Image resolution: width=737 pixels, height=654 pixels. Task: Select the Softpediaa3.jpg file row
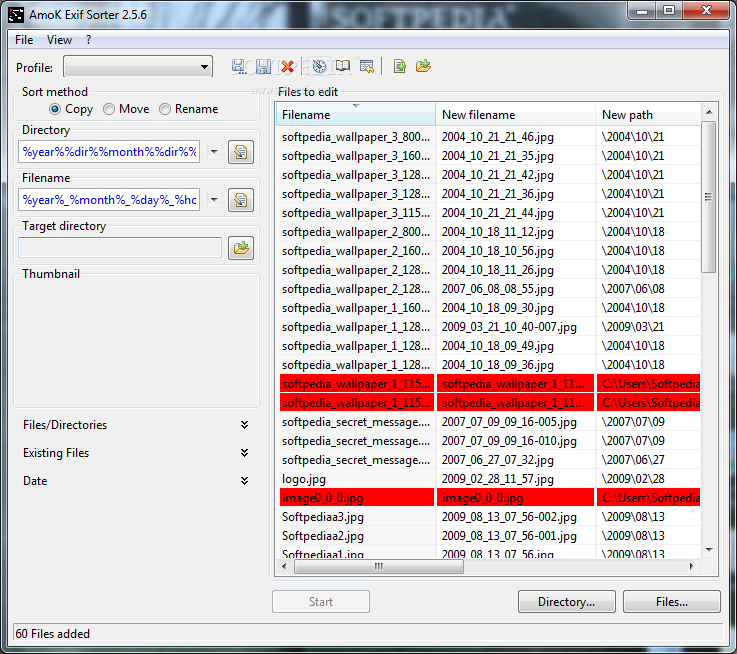pos(488,517)
